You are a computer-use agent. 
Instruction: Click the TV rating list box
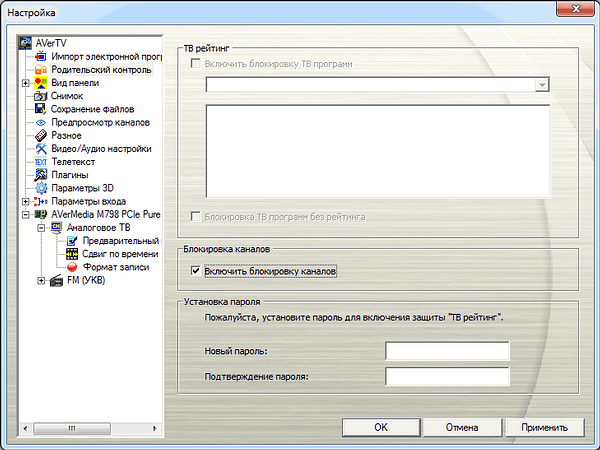coord(378,151)
